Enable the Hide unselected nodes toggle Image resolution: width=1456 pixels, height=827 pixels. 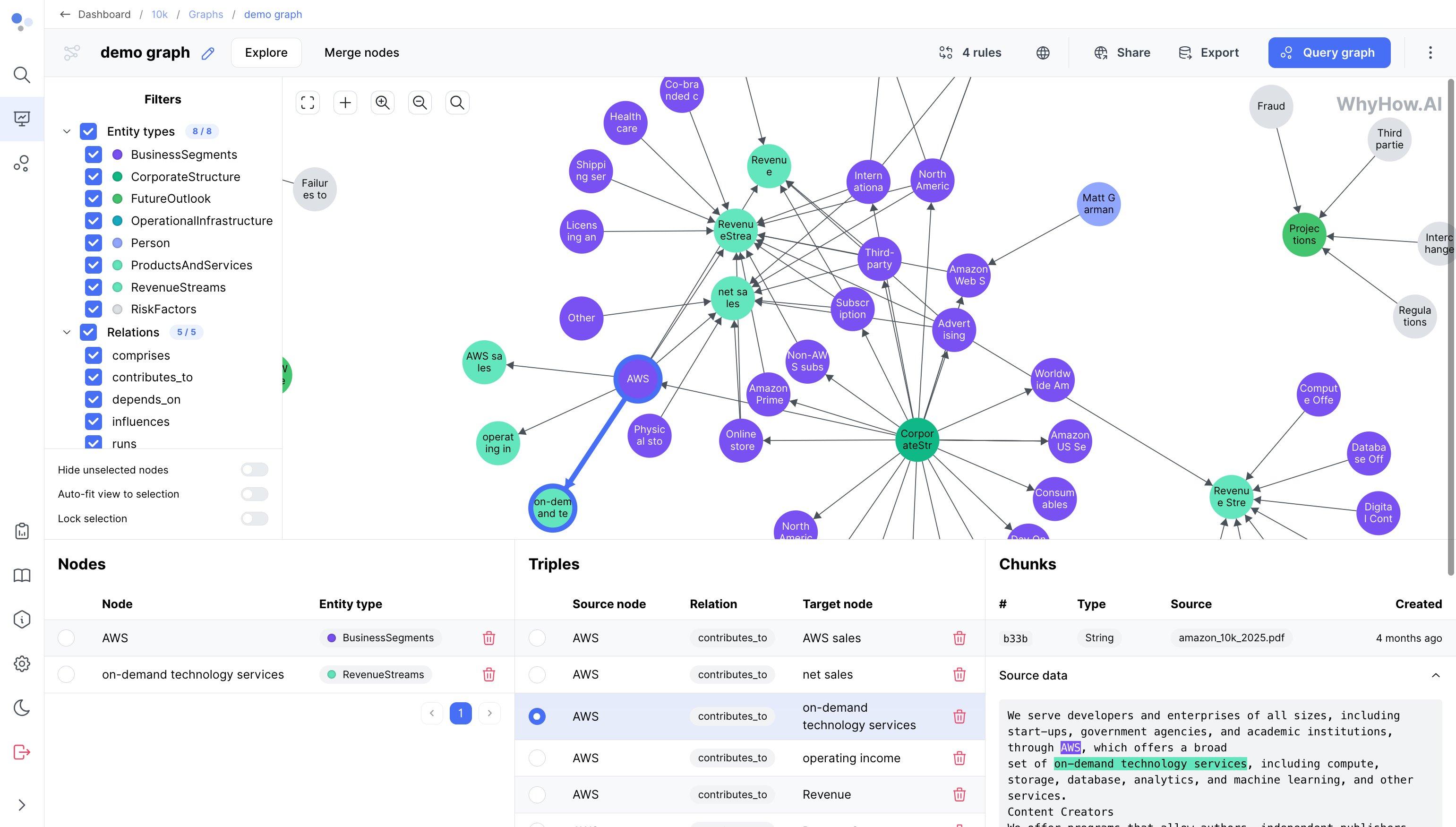pyautogui.click(x=254, y=470)
